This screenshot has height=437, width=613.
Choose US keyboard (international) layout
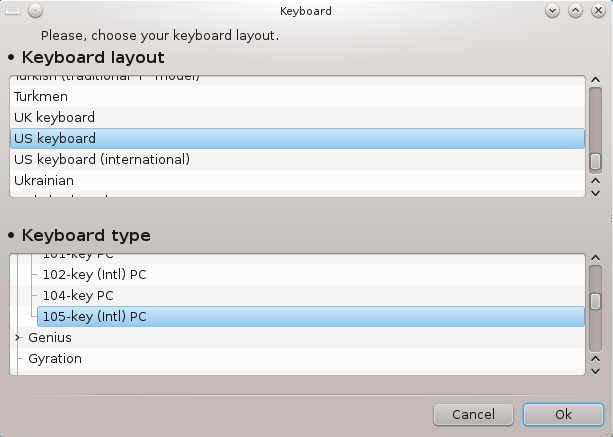tap(298, 159)
